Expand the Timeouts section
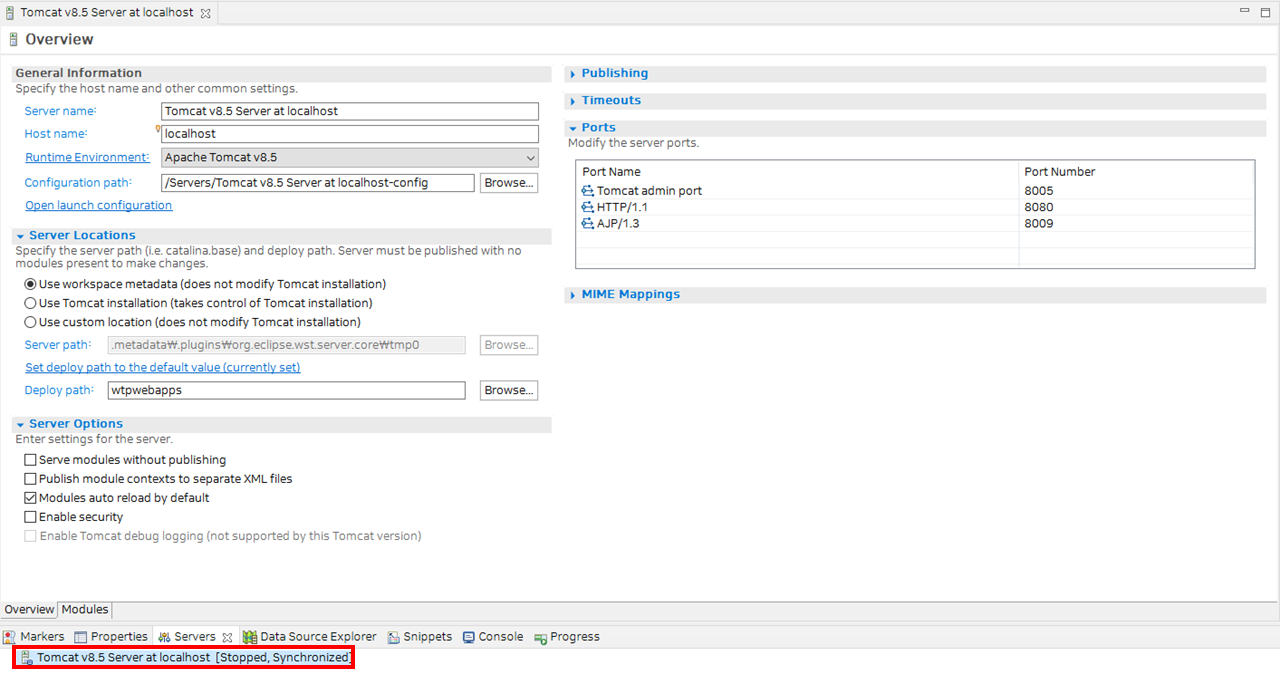This screenshot has width=1280, height=684. tap(572, 101)
